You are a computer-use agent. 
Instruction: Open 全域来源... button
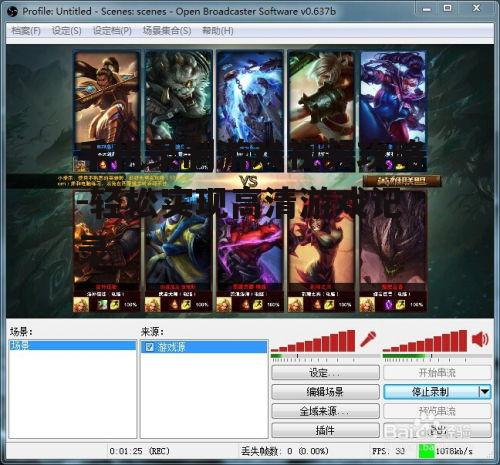pyautogui.click(x=325, y=411)
